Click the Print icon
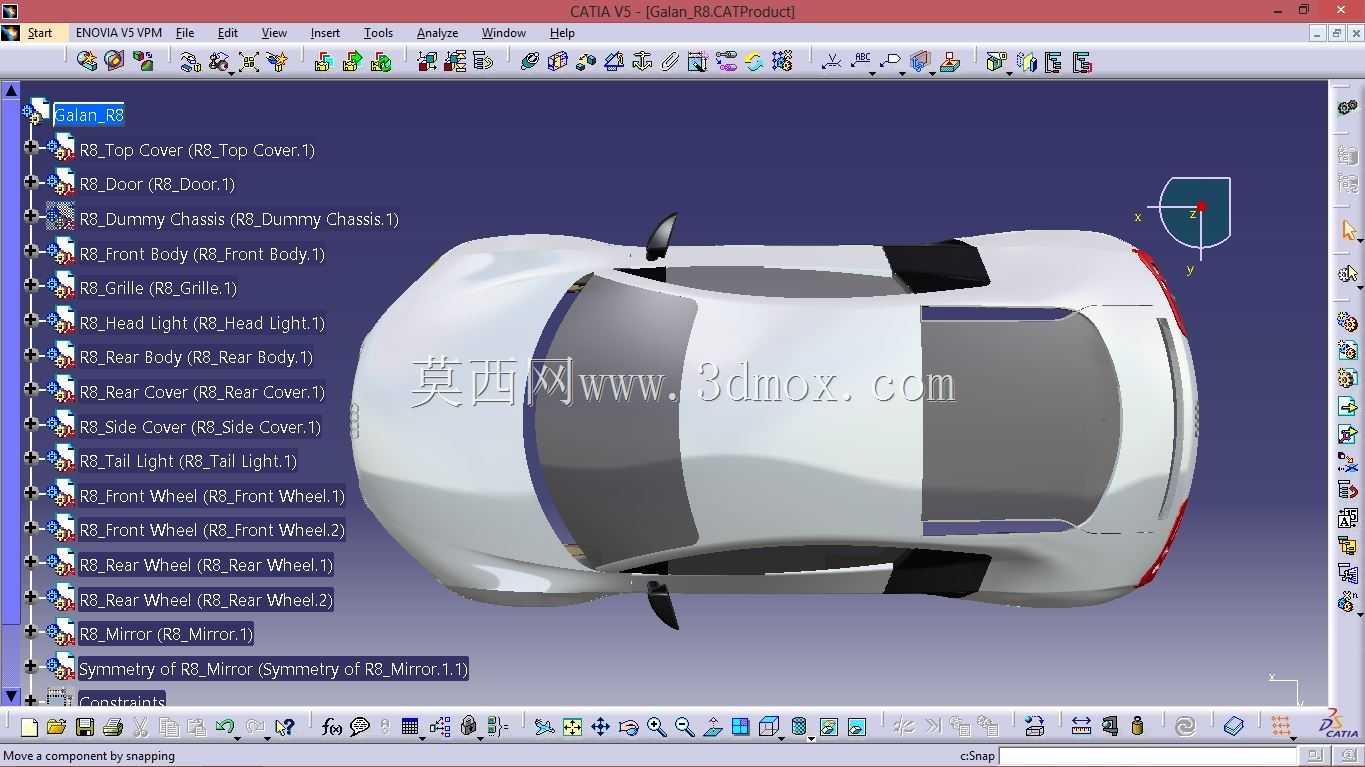Viewport: 1365px width, 767px height. [113, 727]
